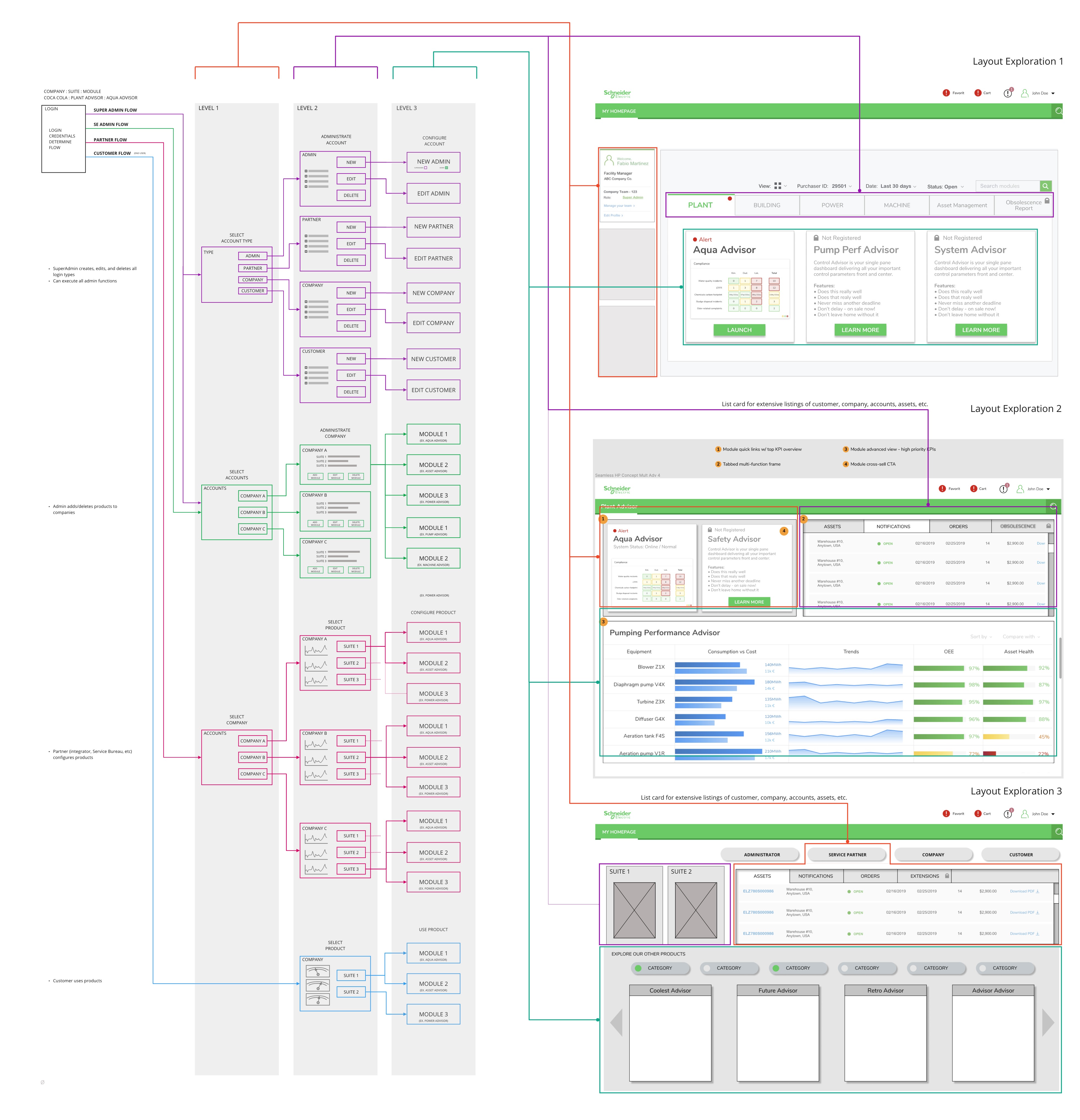Click Fabio Martinez profile avatar icon

[x=609, y=160]
